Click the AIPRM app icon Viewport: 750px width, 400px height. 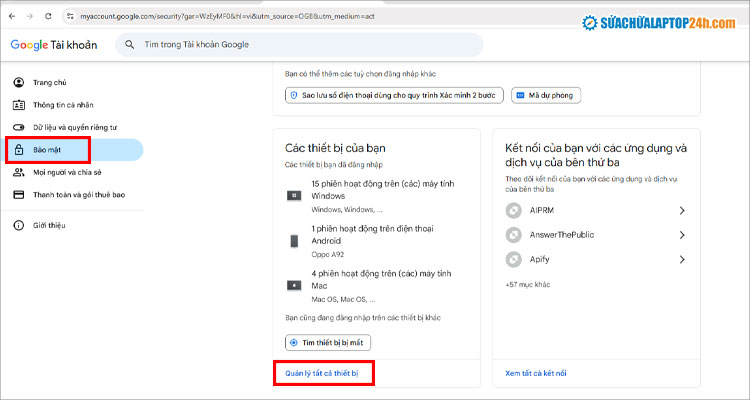click(x=514, y=210)
